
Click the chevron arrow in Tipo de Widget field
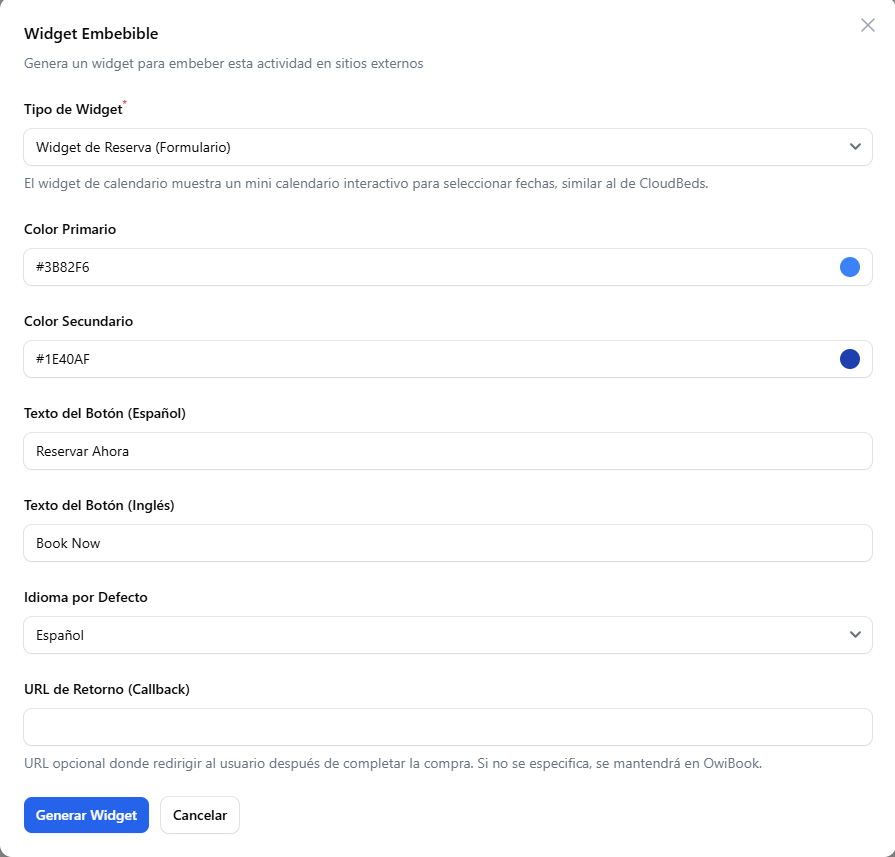pyautogui.click(x=855, y=147)
